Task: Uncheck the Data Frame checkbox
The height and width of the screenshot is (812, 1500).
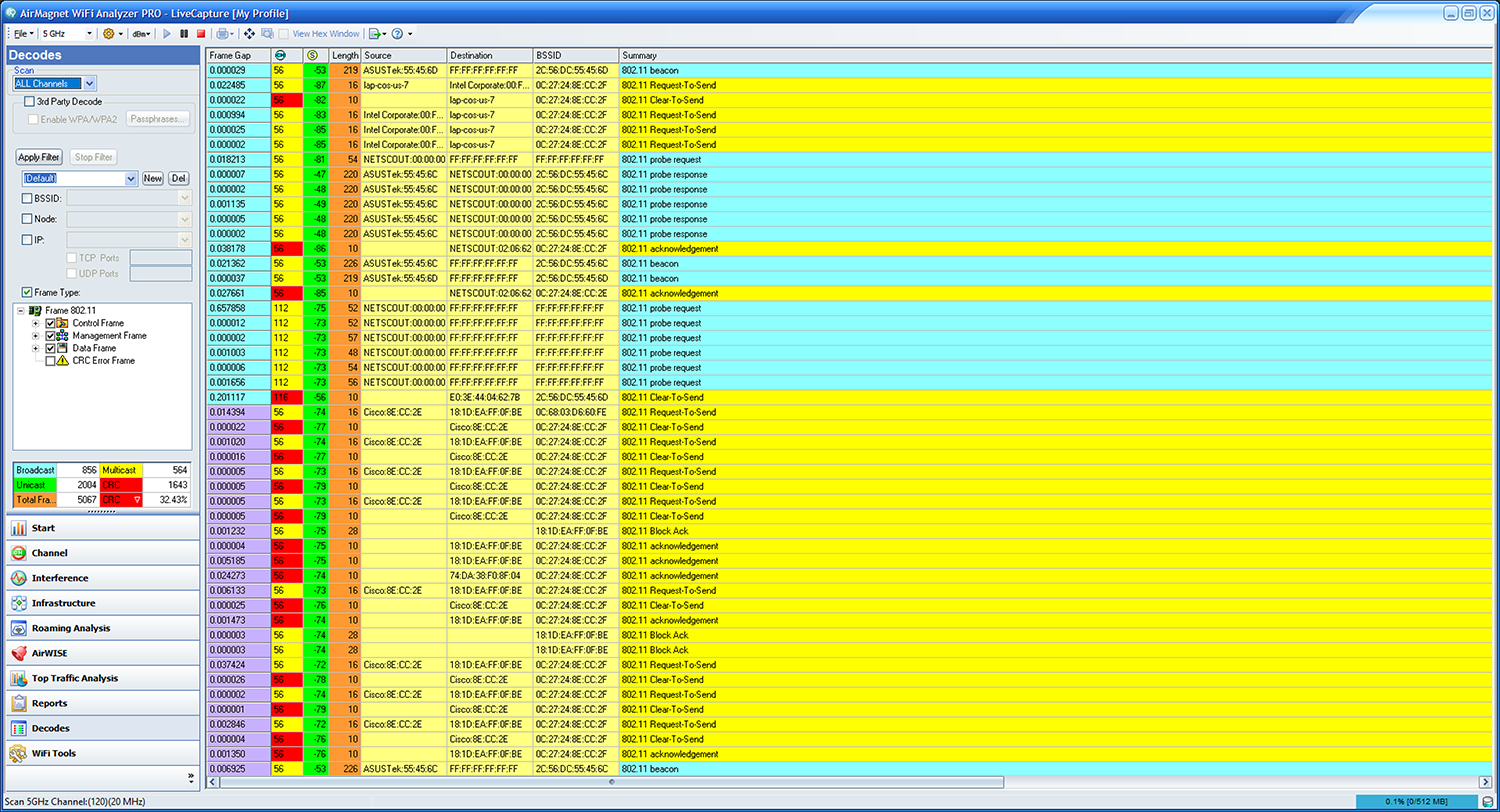Action: [51, 348]
